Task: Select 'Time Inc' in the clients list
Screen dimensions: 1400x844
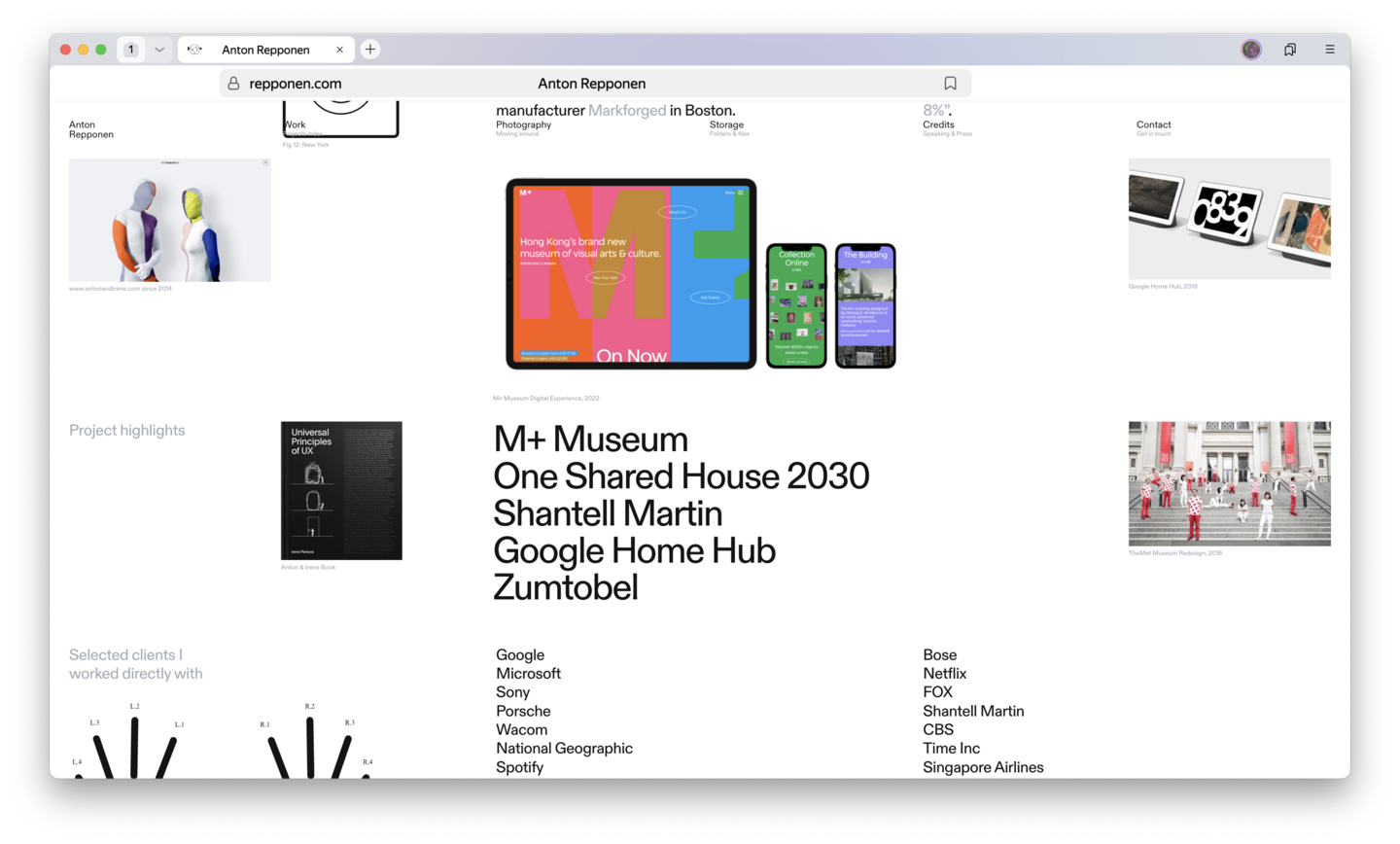Action: click(952, 749)
